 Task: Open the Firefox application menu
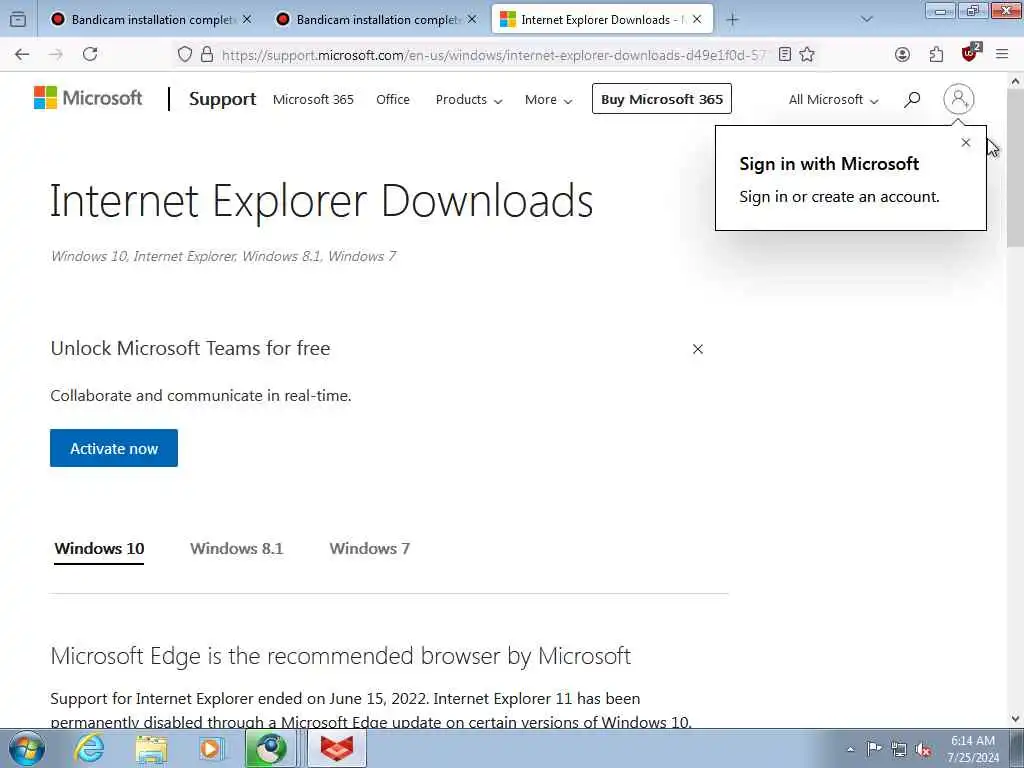[1002, 55]
